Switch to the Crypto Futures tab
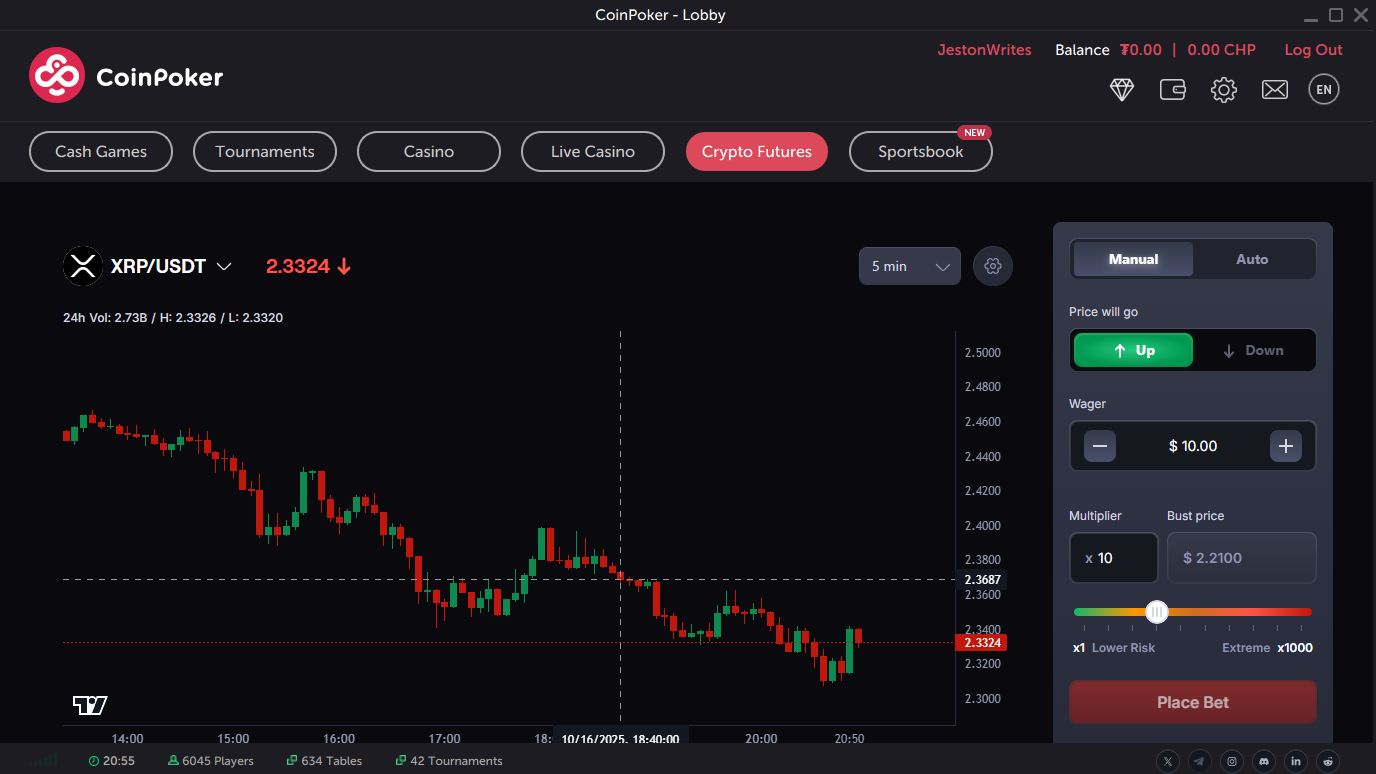 [x=757, y=151]
